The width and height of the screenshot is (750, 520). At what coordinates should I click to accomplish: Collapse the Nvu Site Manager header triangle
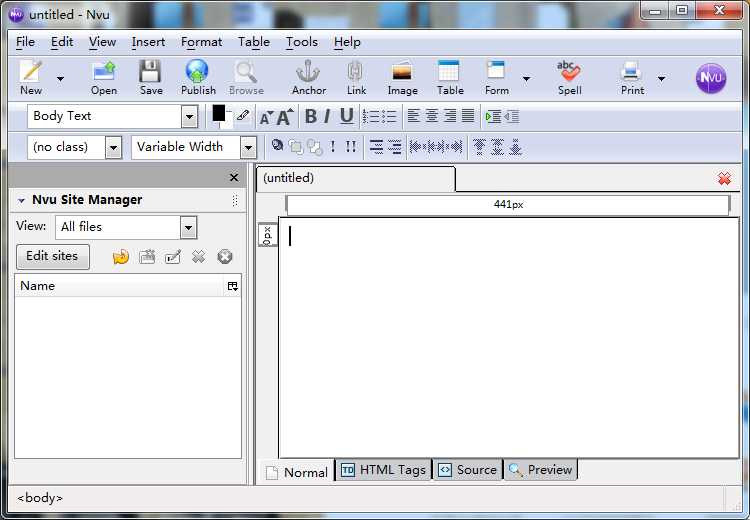point(21,200)
